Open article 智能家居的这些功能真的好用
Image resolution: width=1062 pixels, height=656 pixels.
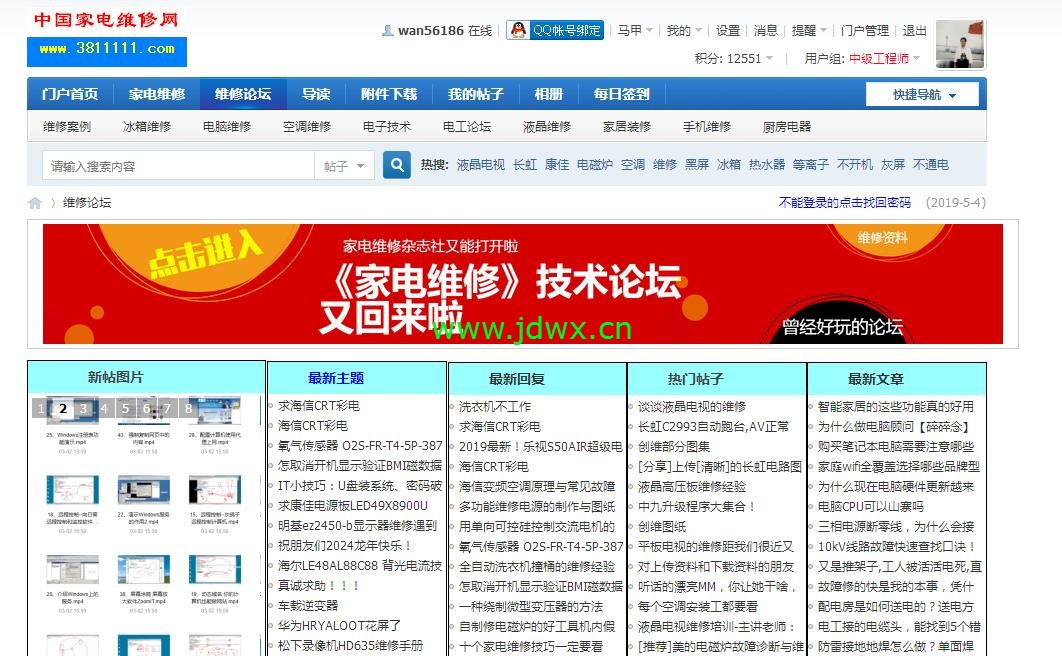coord(895,406)
